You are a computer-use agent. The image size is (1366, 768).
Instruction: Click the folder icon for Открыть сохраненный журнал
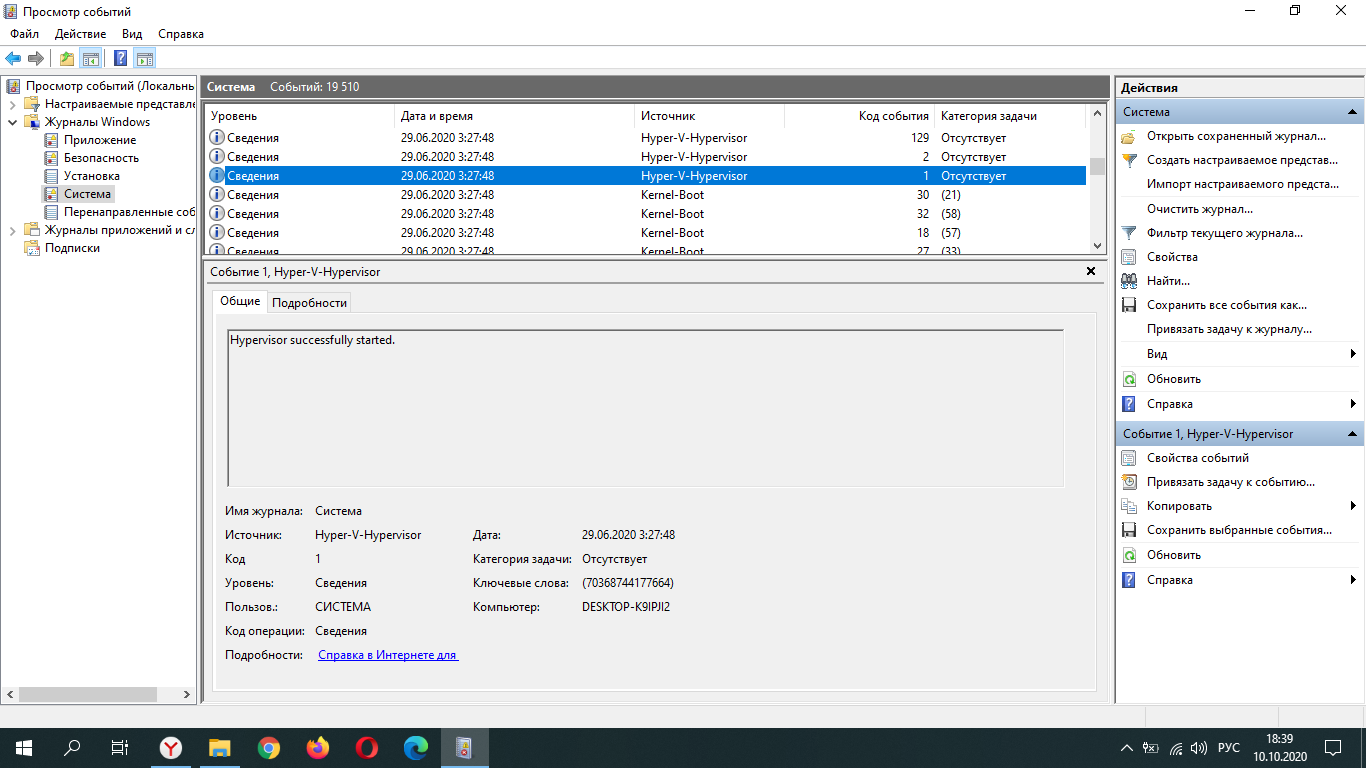coord(1129,136)
